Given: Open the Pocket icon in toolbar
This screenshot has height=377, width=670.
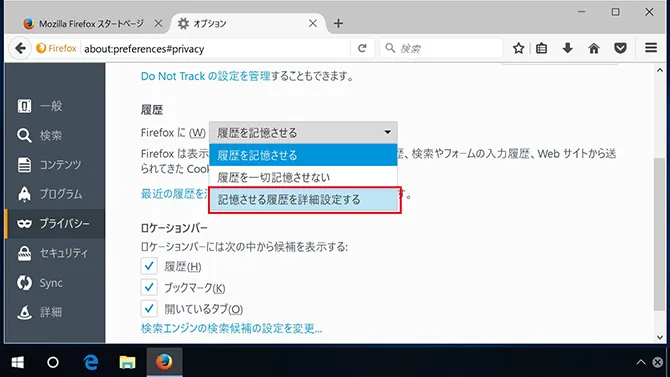Looking at the screenshot, I should click(x=620, y=48).
